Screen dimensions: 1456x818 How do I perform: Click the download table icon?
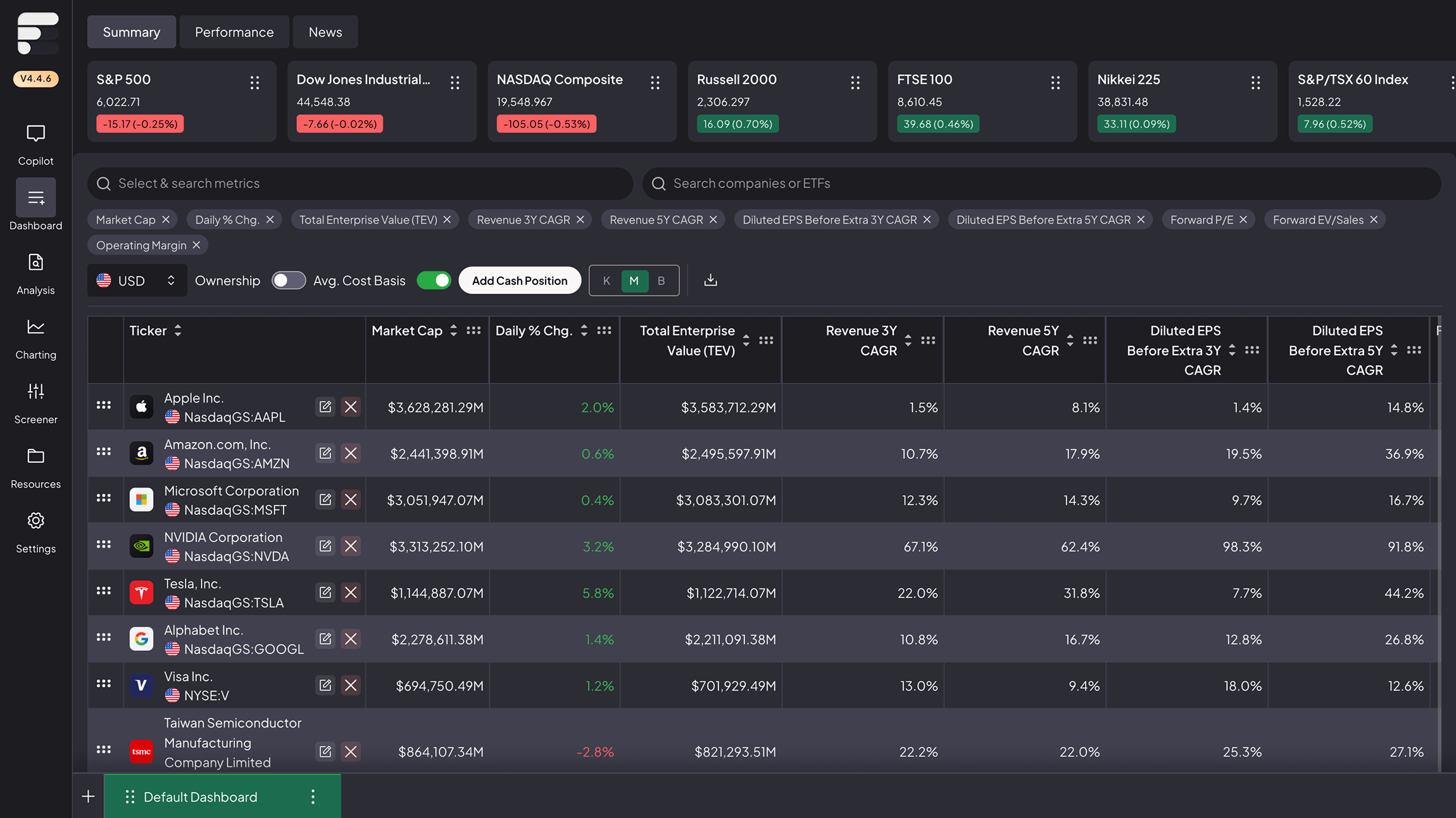[710, 280]
